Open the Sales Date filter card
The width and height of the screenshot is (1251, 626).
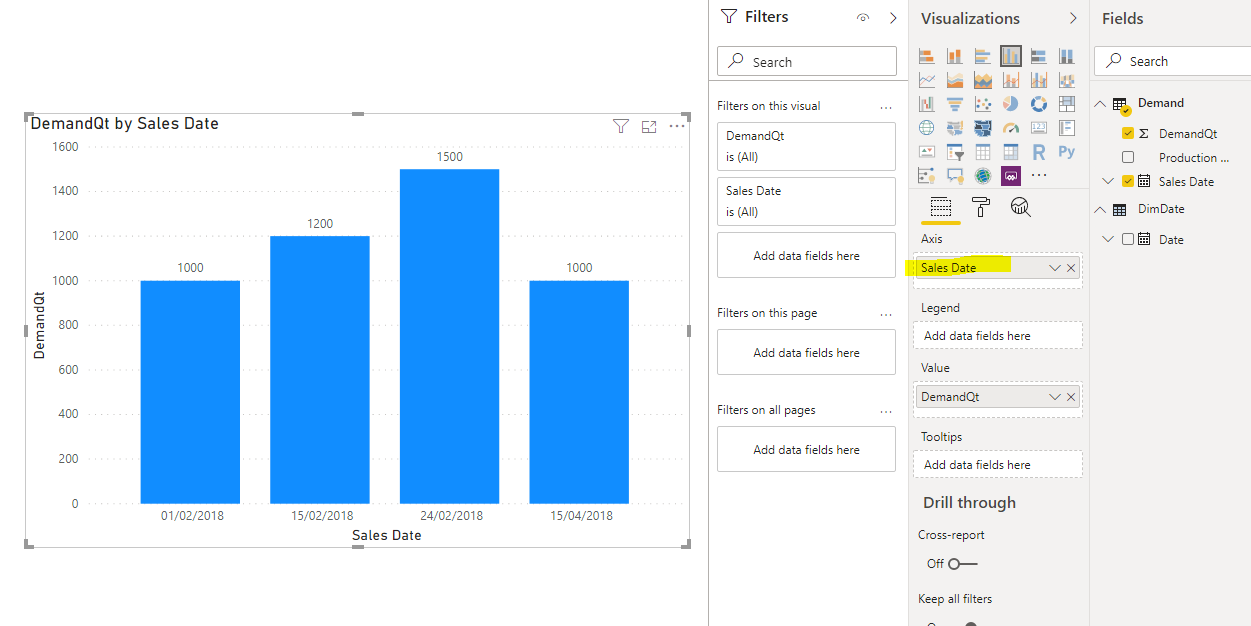pyautogui.click(x=806, y=201)
